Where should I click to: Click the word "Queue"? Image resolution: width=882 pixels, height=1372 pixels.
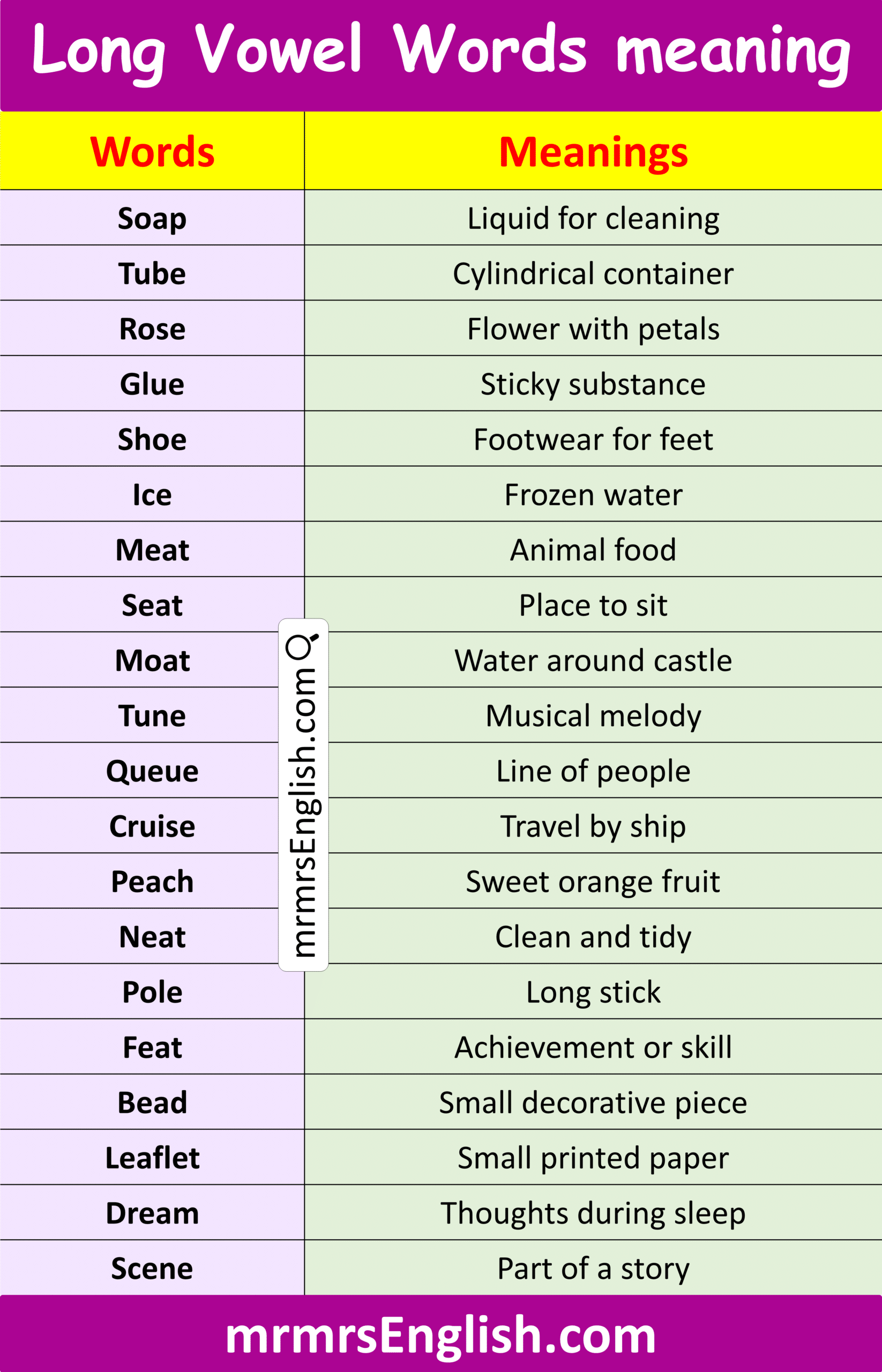click(152, 771)
